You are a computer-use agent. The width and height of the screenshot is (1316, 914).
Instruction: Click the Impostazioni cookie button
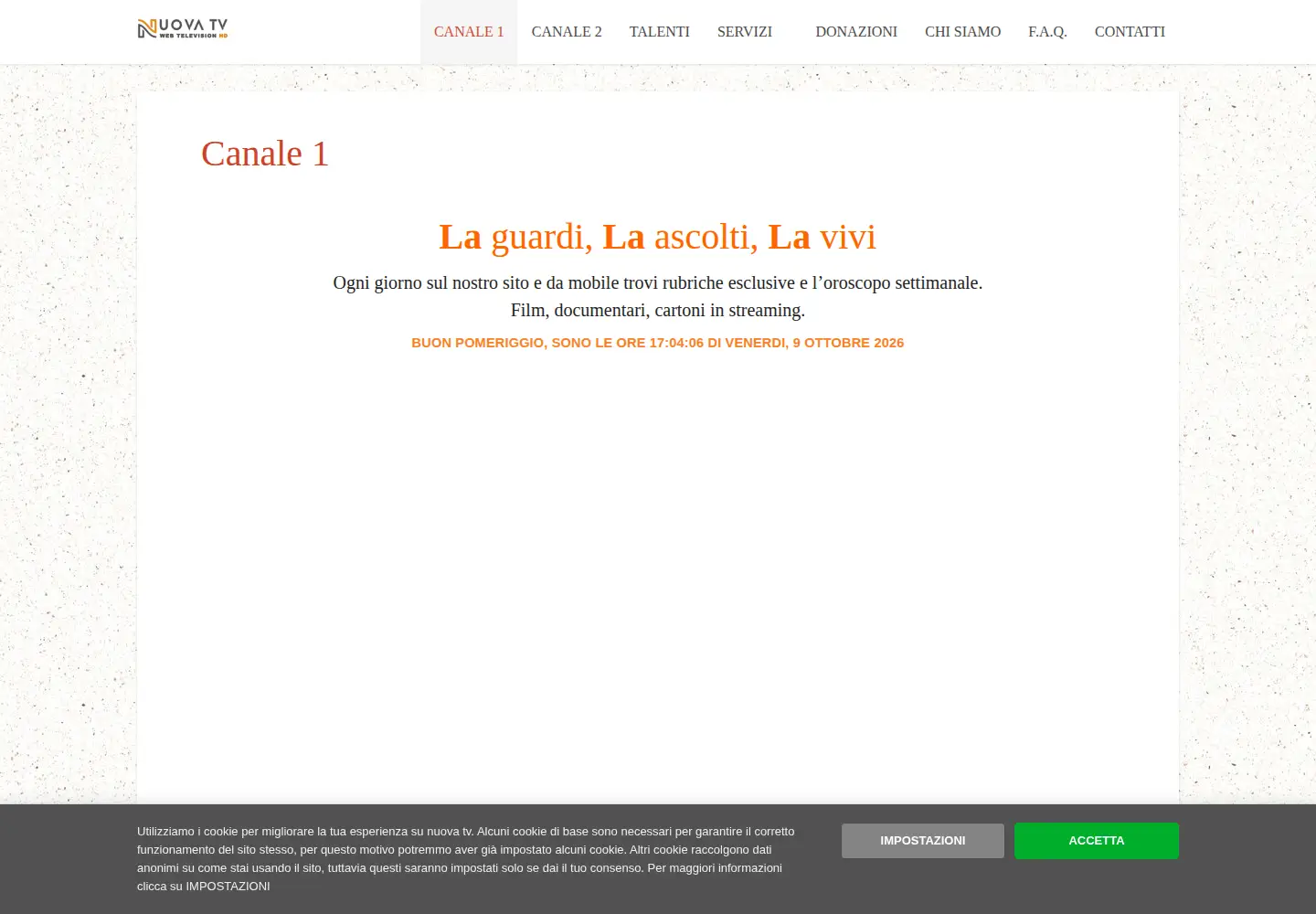click(x=923, y=841)
